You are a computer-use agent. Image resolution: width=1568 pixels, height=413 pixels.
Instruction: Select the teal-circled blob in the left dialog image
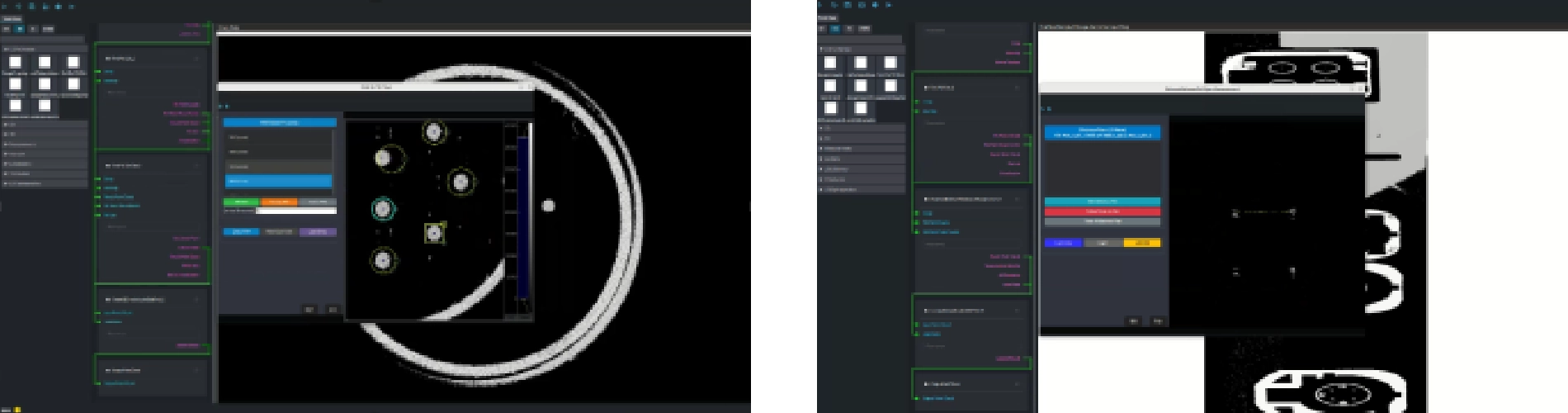pos(382,209)
